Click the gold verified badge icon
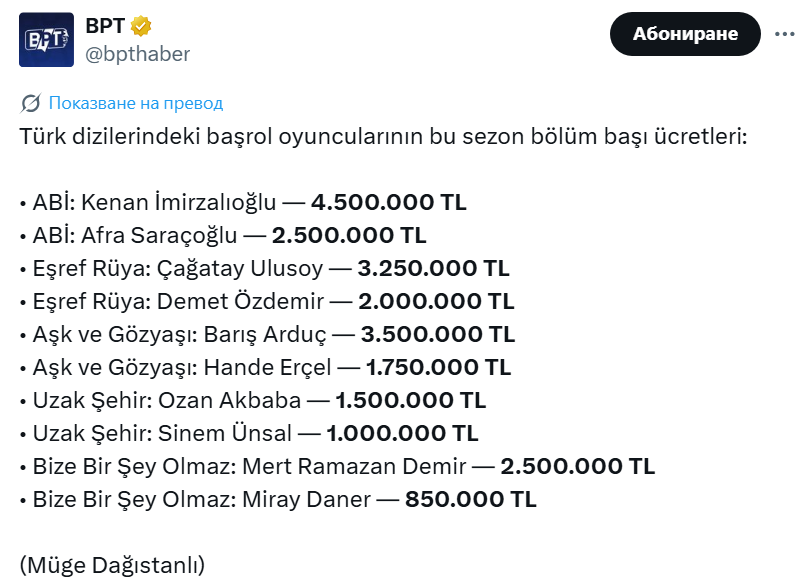The height and width of the screenshot is (587, 800). (142, 27)
